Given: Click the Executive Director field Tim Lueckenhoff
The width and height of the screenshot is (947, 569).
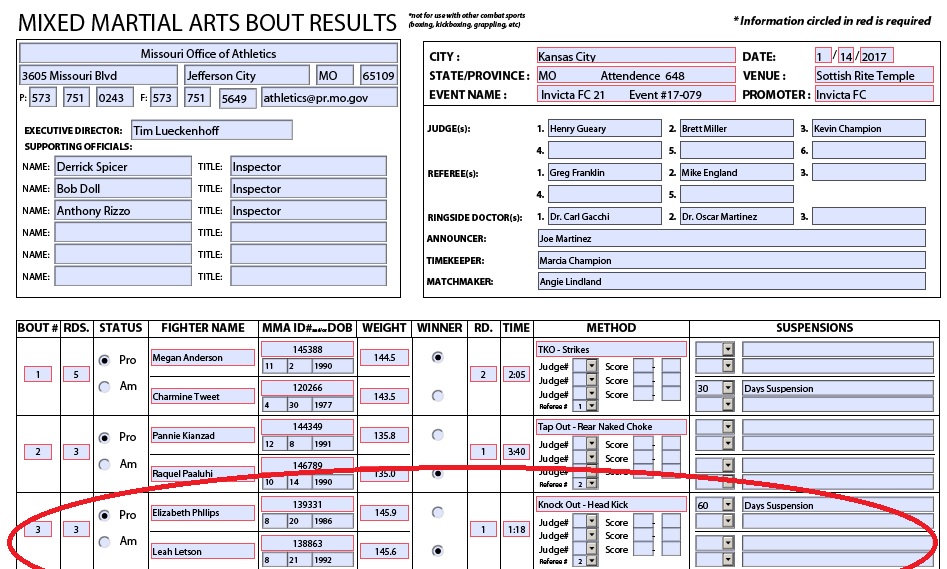Looking at the screenshot, I should pos(212,130).
